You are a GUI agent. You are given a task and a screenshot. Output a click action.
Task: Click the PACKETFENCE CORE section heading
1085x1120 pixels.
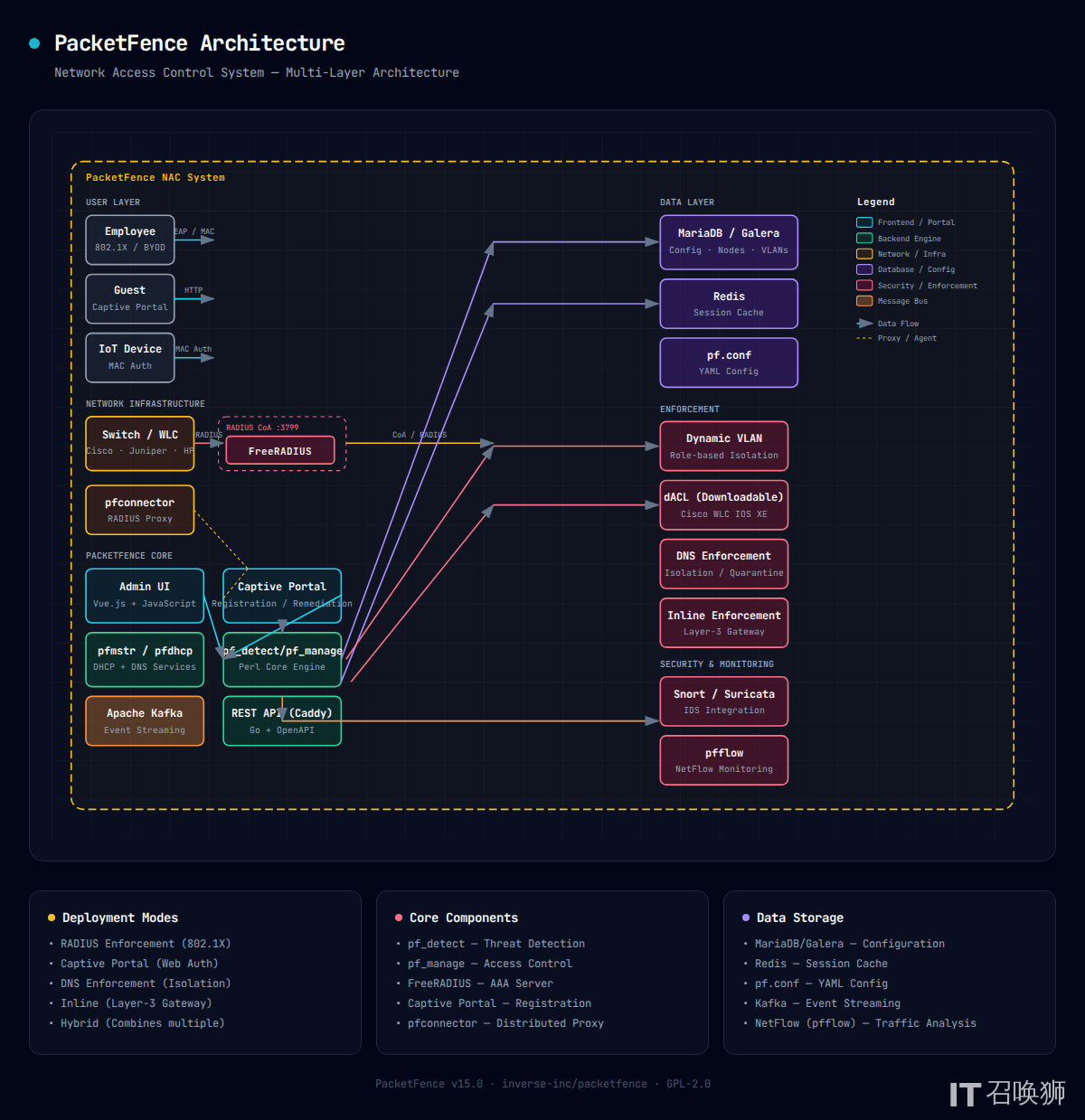[x=129, y=556]
